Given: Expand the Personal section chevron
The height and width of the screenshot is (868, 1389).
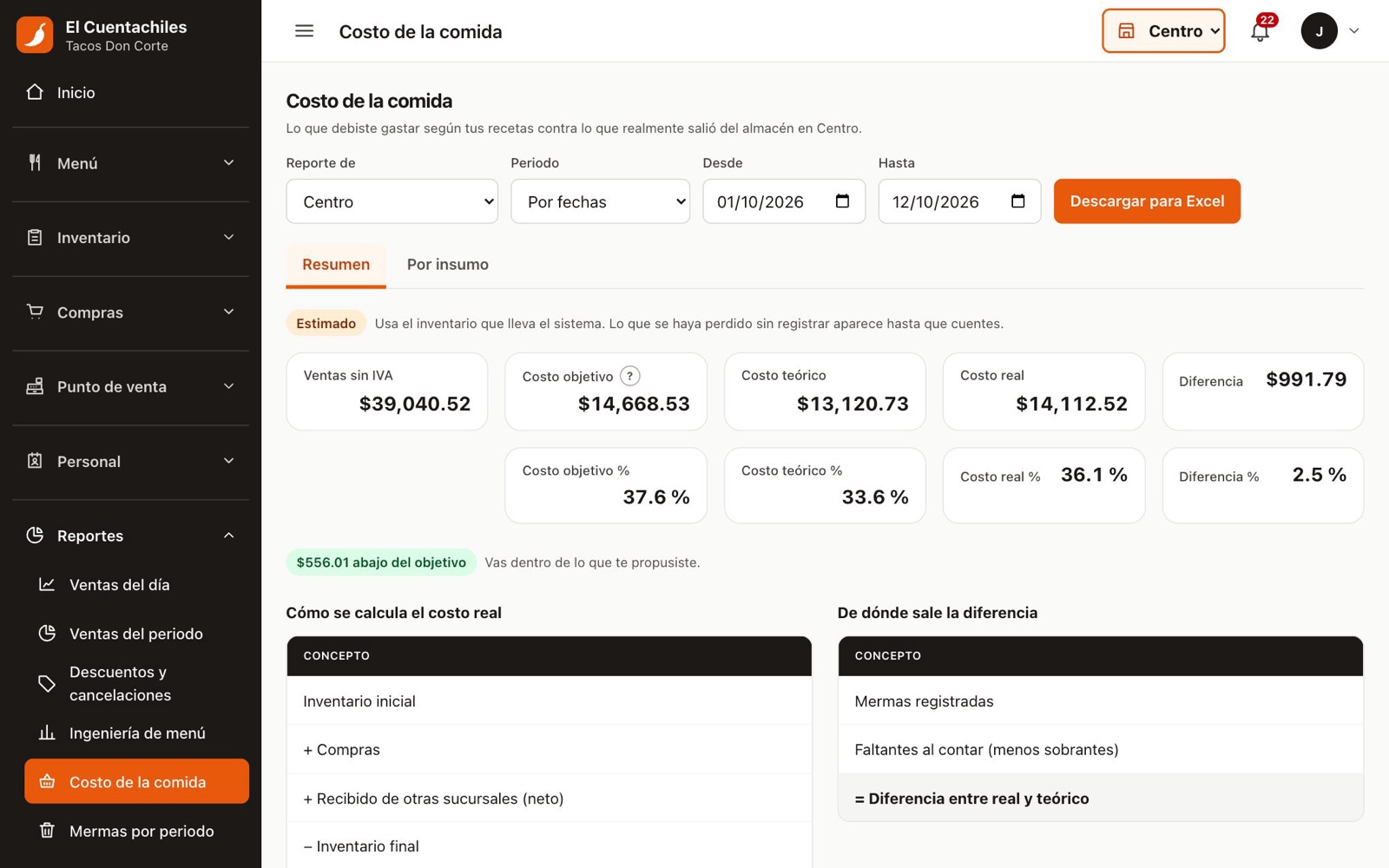Looking at the screenshot, I should [229, 461].
